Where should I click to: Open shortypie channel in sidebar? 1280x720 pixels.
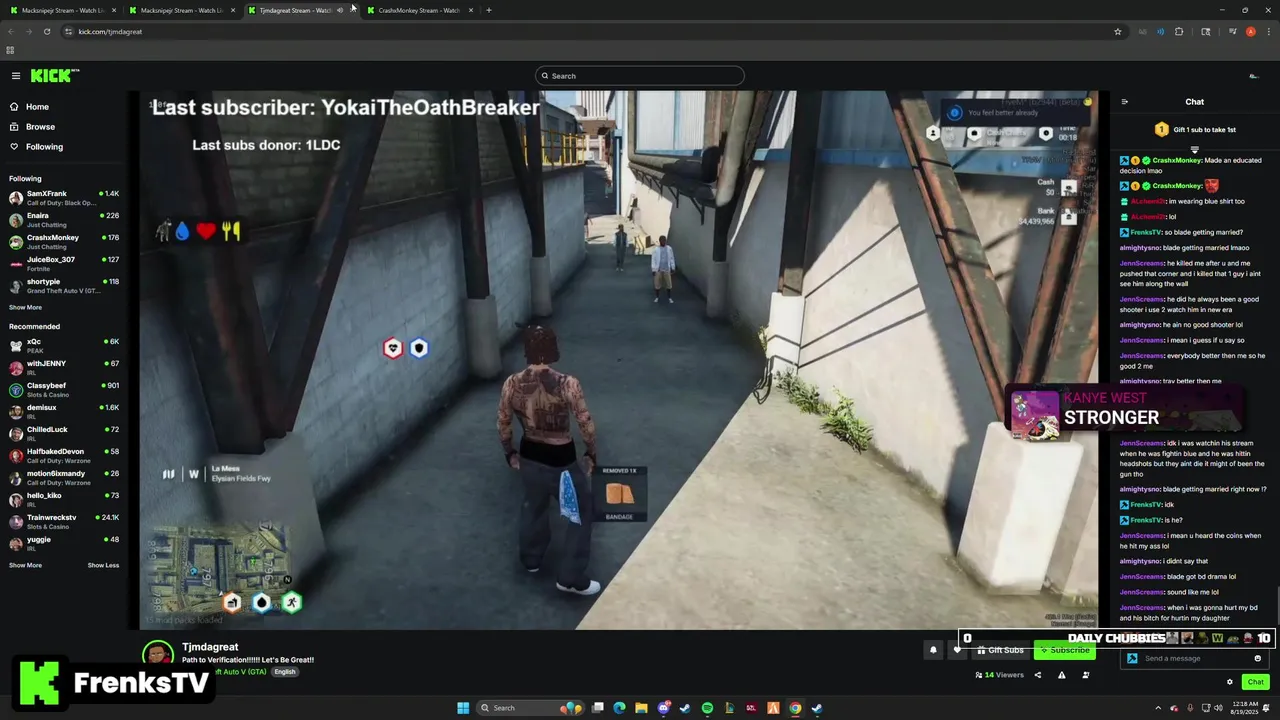[63, 286]
